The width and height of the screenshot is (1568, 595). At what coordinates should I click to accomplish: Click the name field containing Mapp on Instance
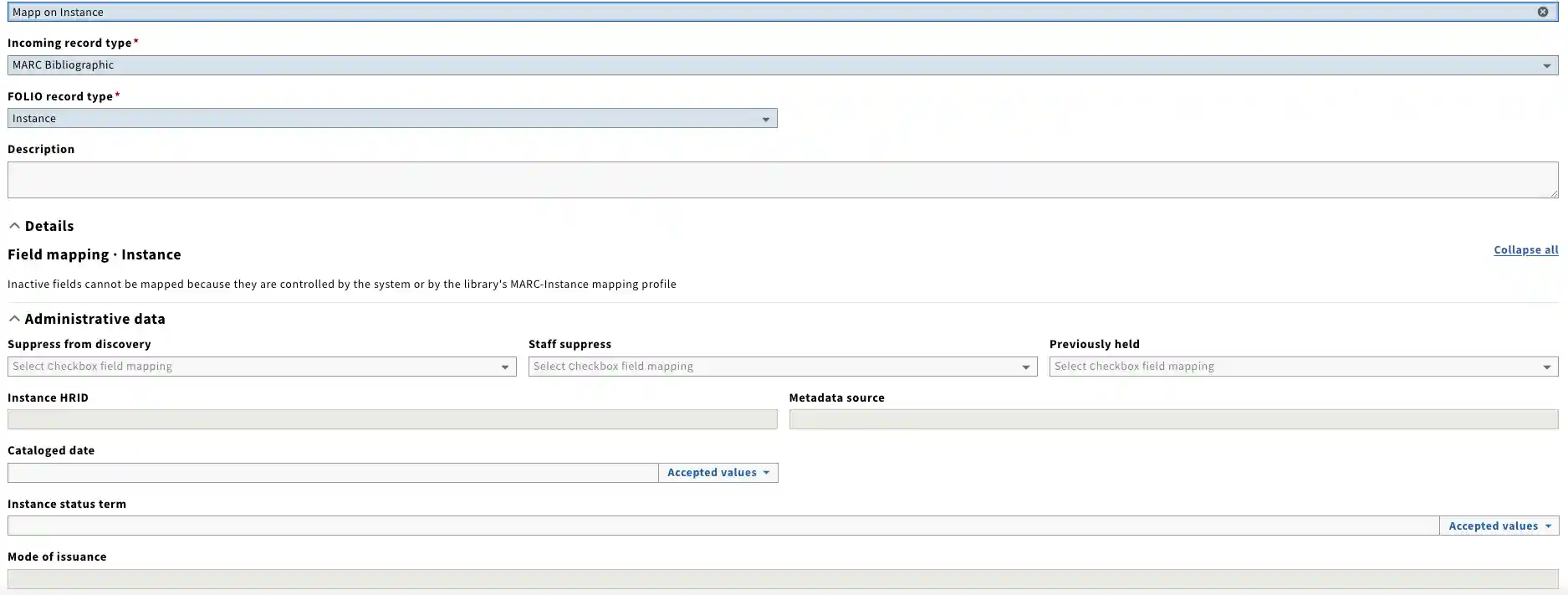pos(783,12)
